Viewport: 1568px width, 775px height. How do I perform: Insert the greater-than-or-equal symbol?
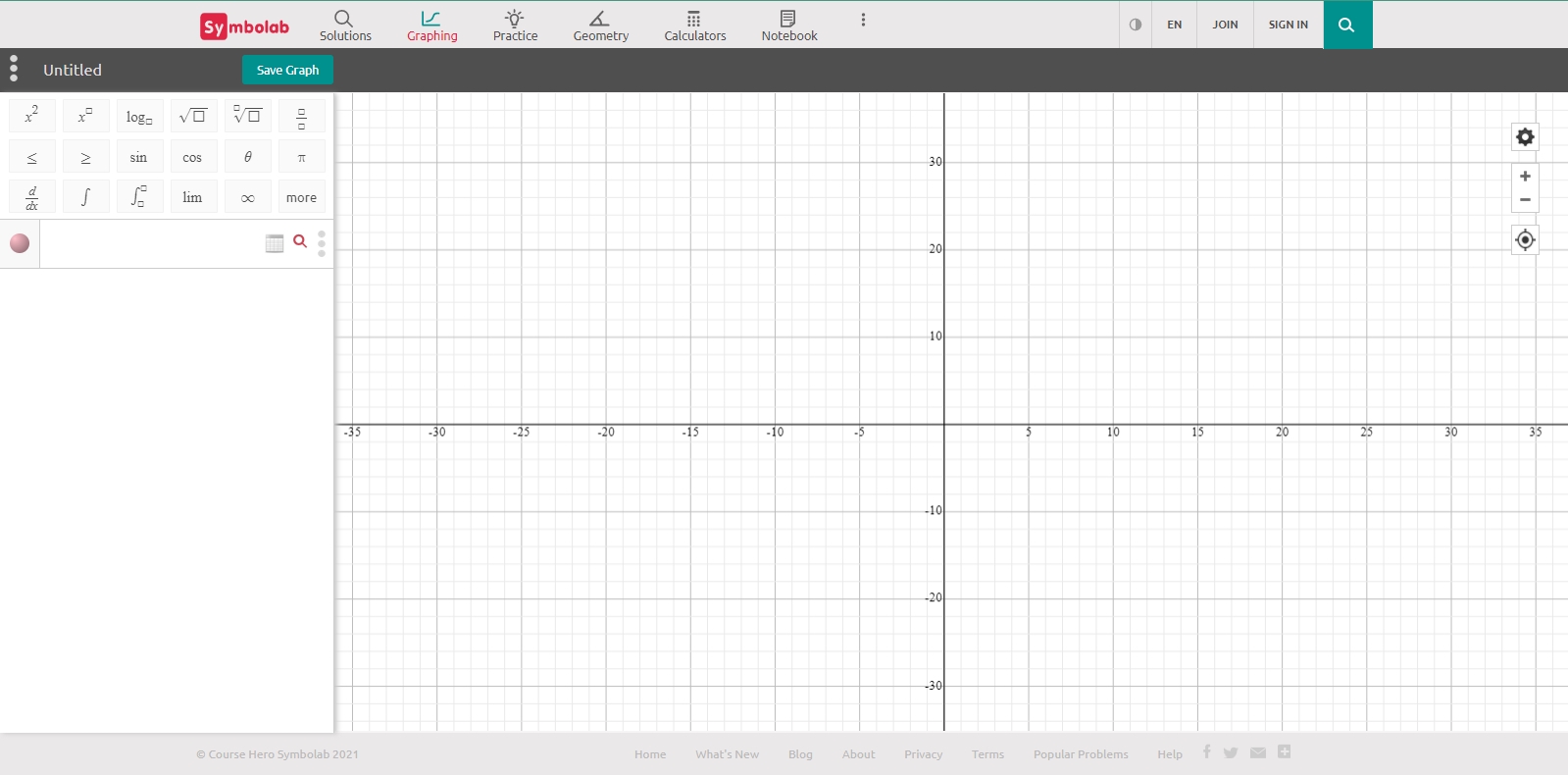[85, 156]
